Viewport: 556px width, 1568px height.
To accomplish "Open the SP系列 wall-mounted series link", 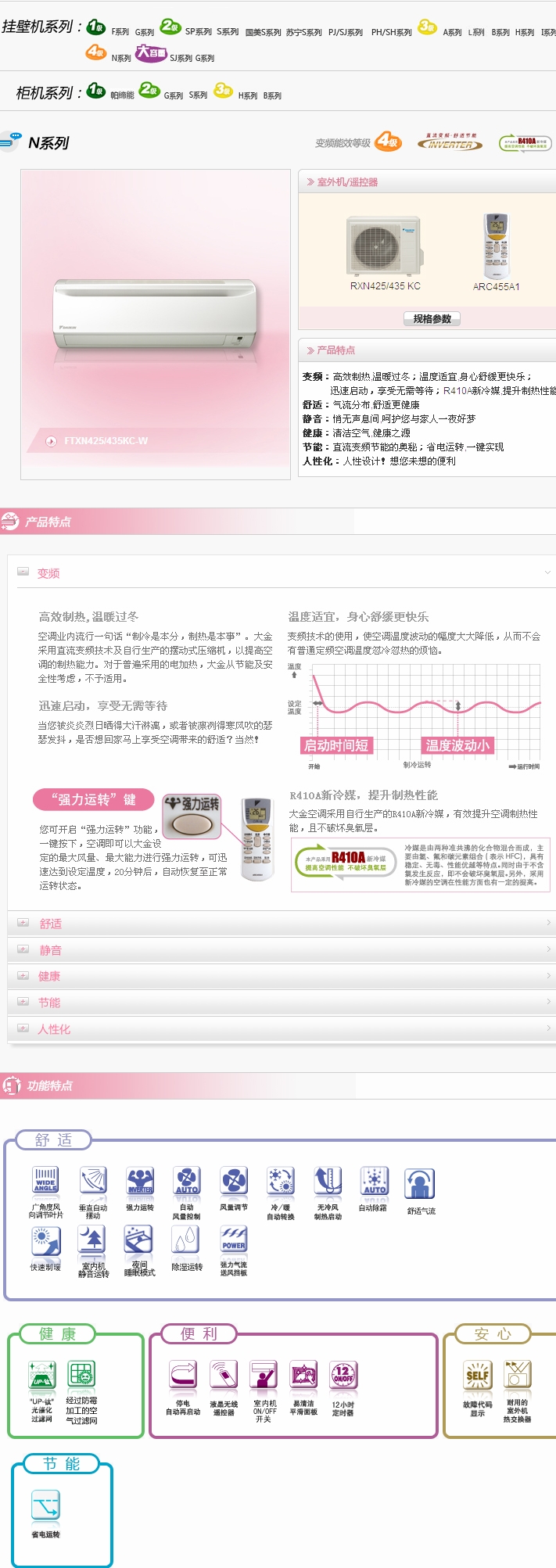I will click(x=198, y=32).
